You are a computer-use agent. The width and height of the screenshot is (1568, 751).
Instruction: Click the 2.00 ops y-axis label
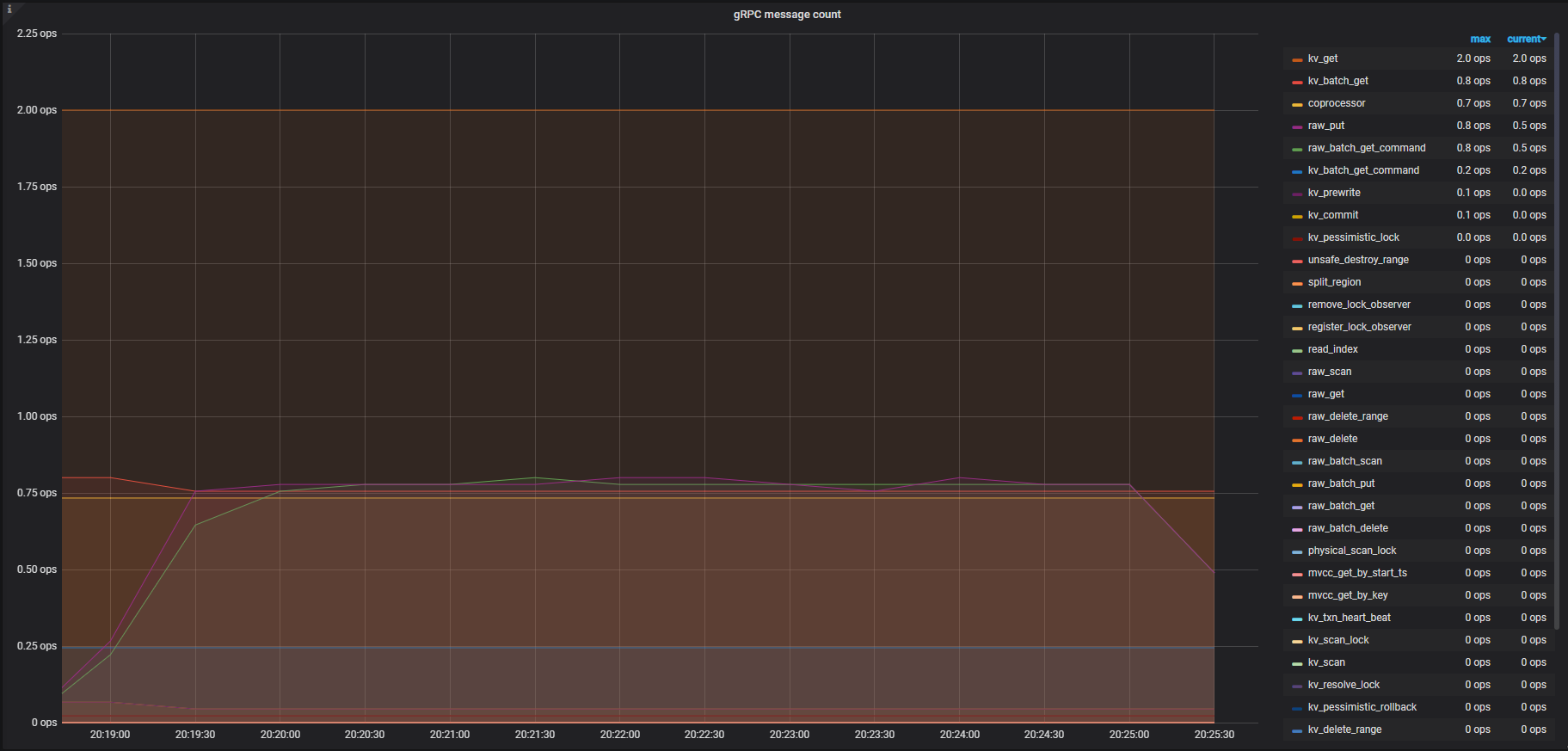point(37,110)
